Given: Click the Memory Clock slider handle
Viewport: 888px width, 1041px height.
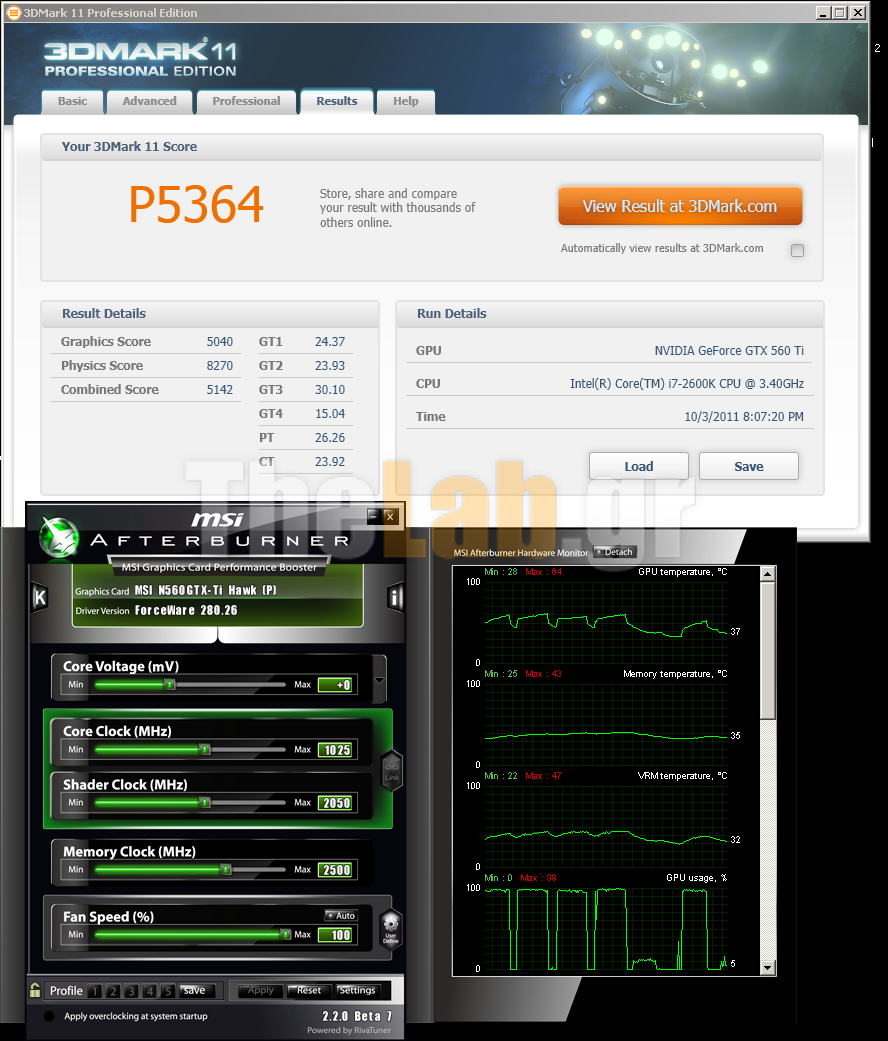Looking at the screenshot, I should (x=226, y=869).
